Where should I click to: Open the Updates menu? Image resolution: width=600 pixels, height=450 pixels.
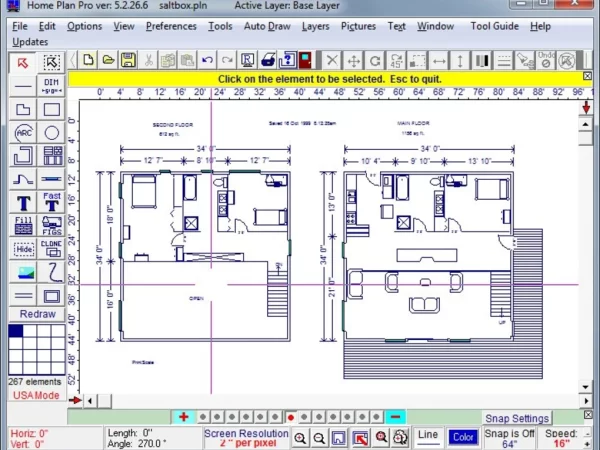click(x=30, y=42)
